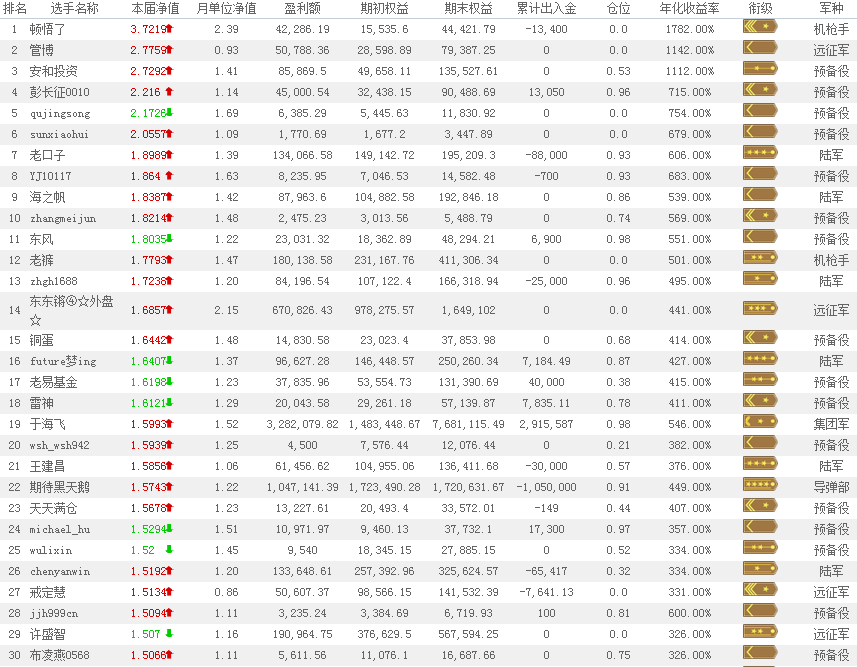Click the rank badge icon for future梦ing
The width and height of the screenshot is (857, 667).
[x=760, y=359]
